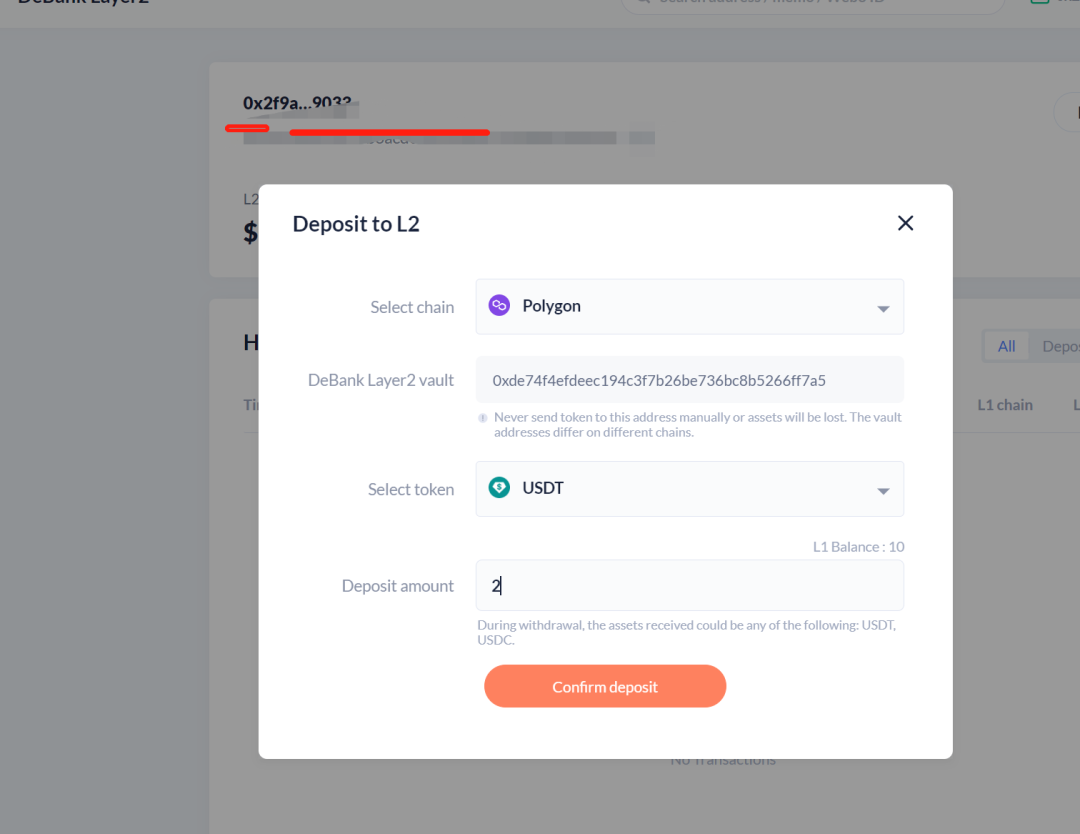This screenshot has height=834, width=1080.
Task: Click the green icon in the top-right corner
Action: (1039, 2)
